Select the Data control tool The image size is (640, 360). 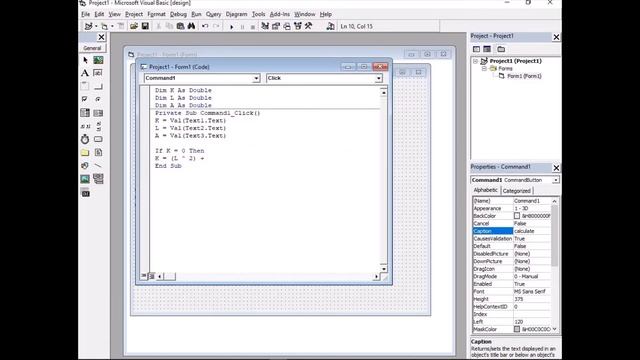(98, 179)
